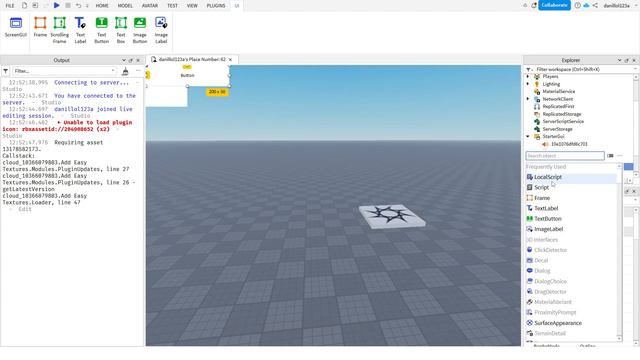Screen dimensions: 640x360
Task: Open the Help question mark icon
Action: 578,5
